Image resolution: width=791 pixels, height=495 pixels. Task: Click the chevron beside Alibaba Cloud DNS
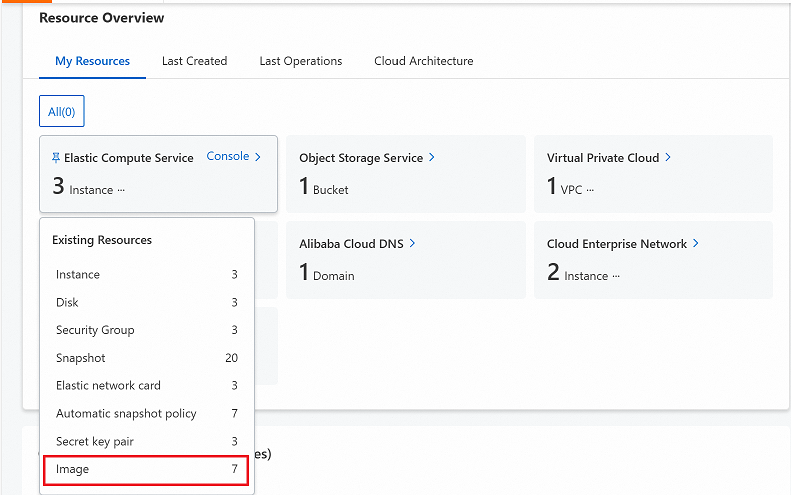[x=412, y=243]
